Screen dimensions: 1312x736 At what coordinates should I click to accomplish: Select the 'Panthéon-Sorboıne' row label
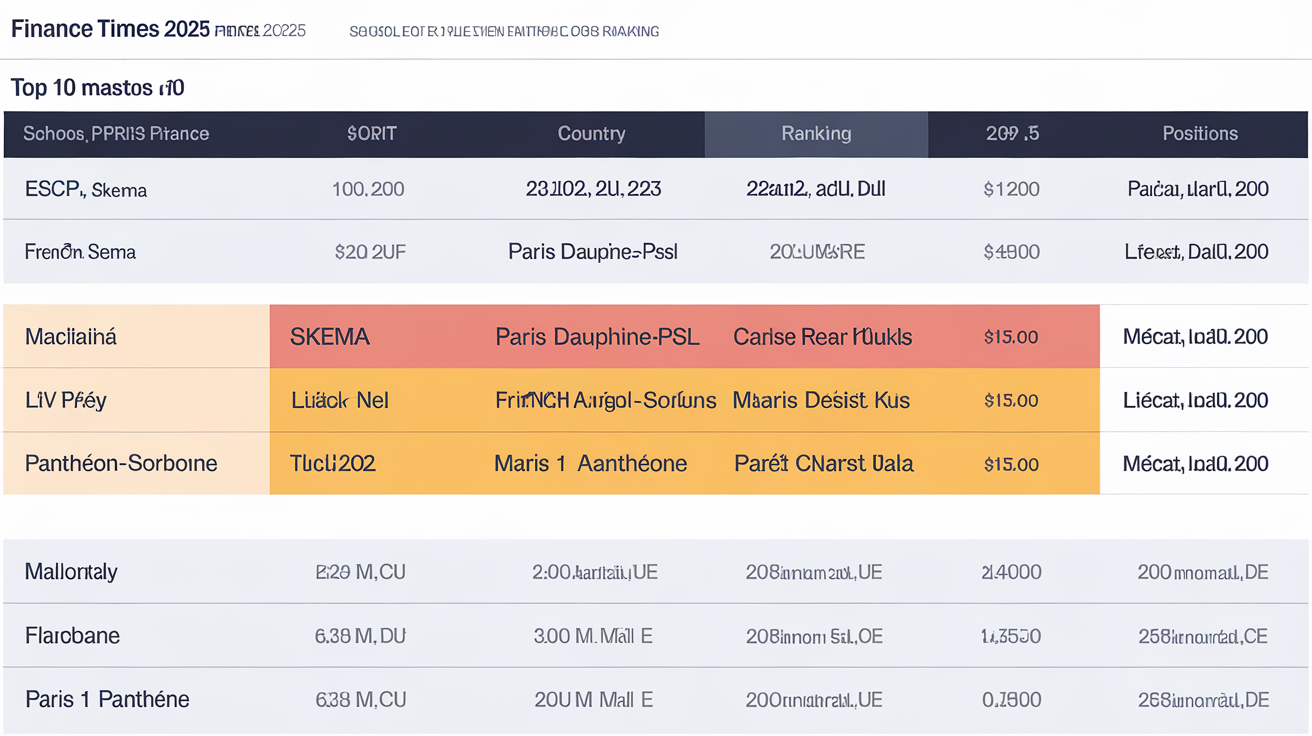click(x=121, y=463)
